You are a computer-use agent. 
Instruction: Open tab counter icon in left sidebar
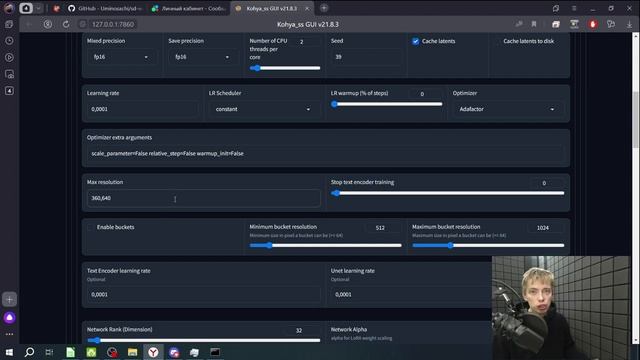pos(9,91)
